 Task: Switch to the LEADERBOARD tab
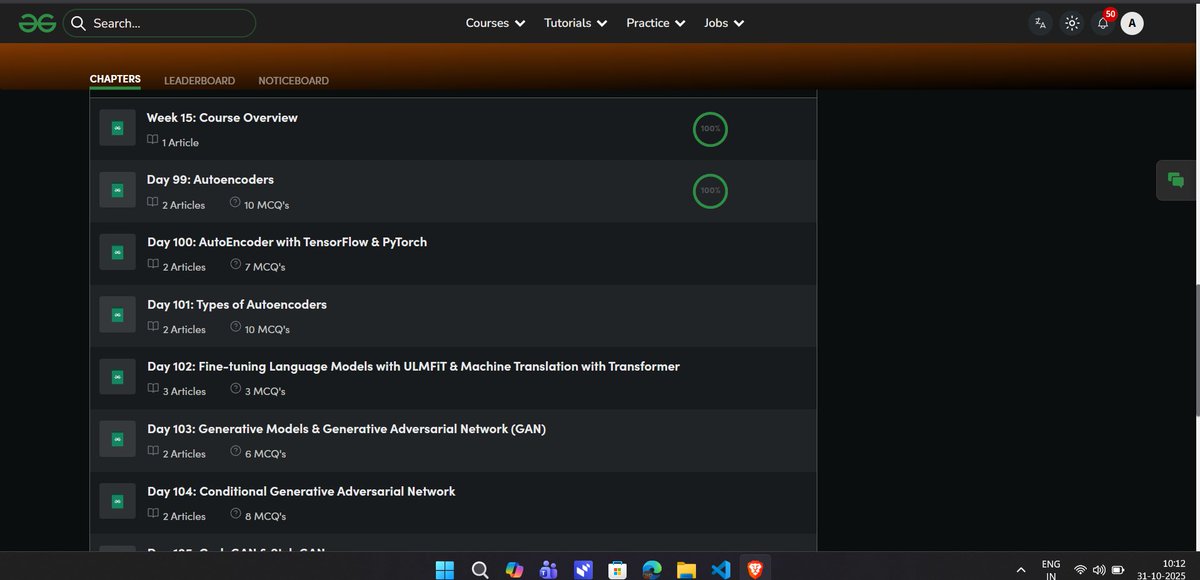point(200,80)
